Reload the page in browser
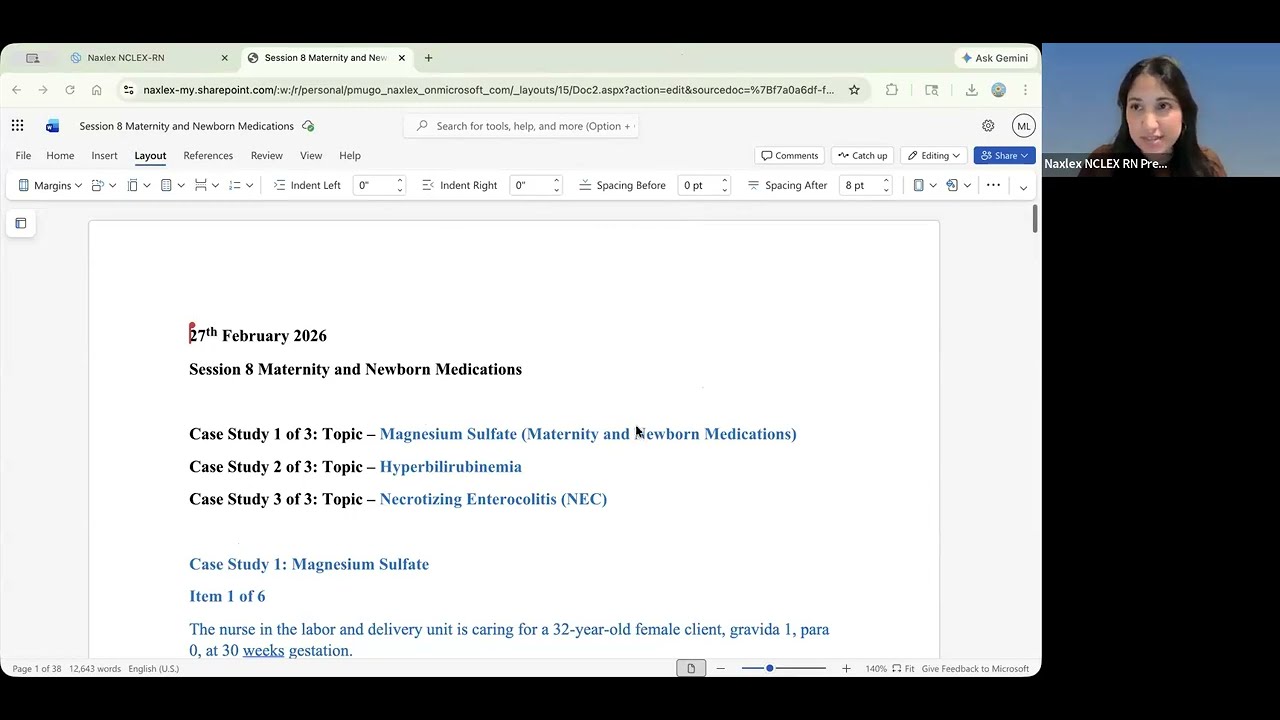 point(70,90)
